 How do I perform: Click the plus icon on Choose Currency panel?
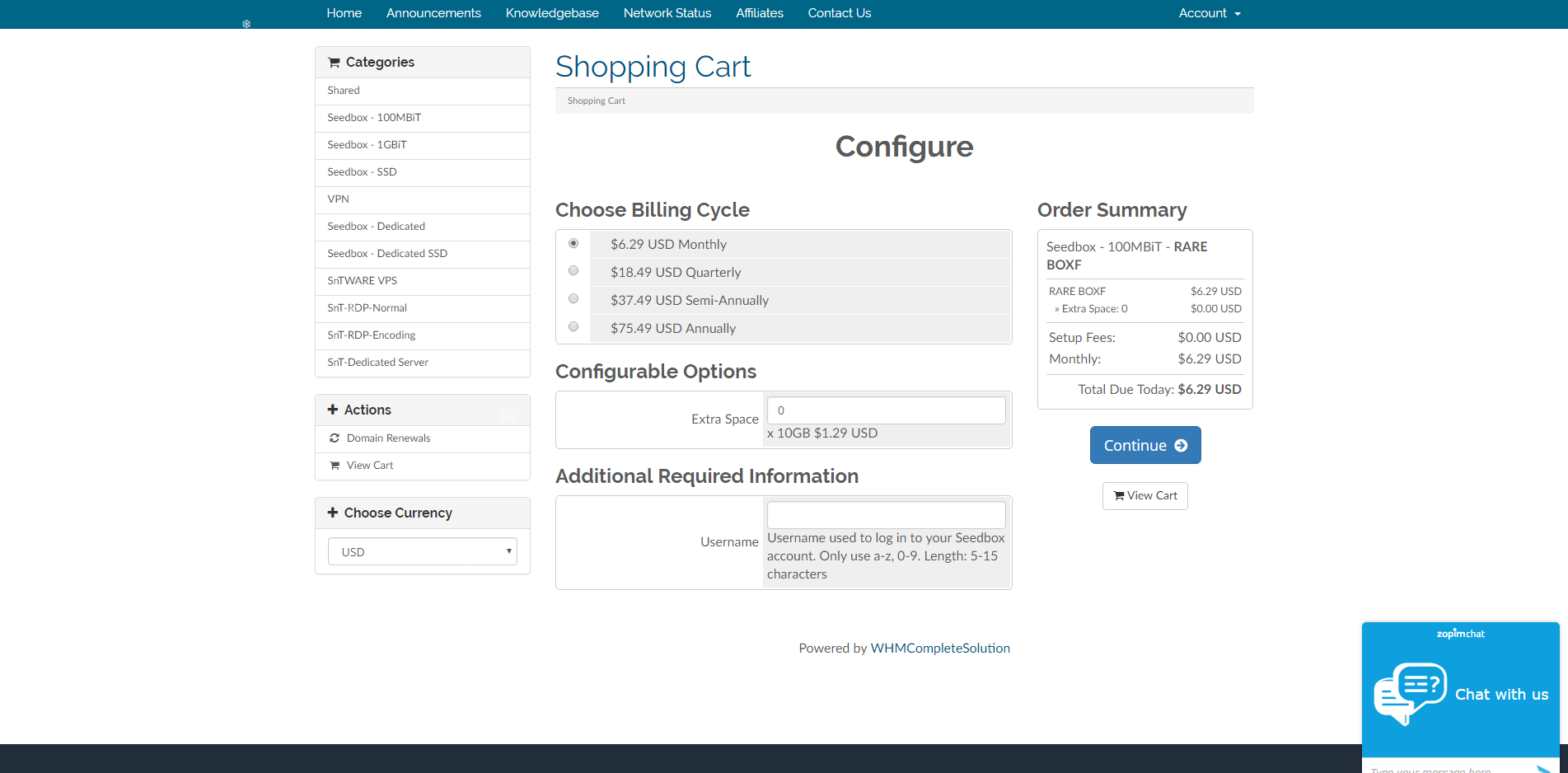(x=332, y=512)
